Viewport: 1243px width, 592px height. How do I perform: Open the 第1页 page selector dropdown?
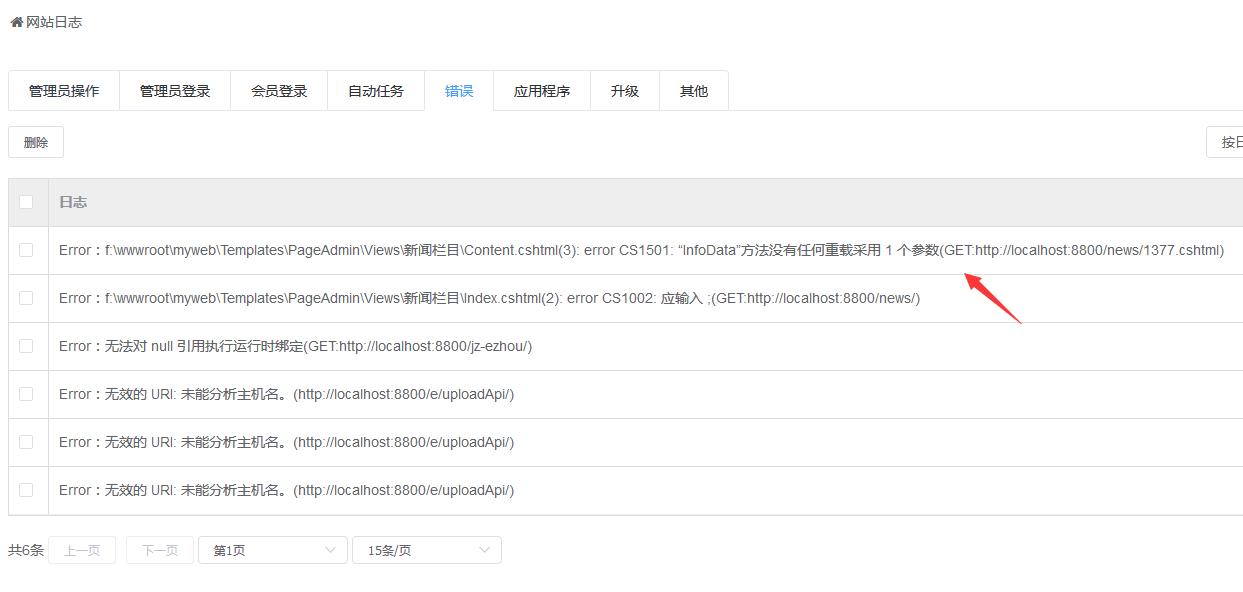(x=272, y=549)
